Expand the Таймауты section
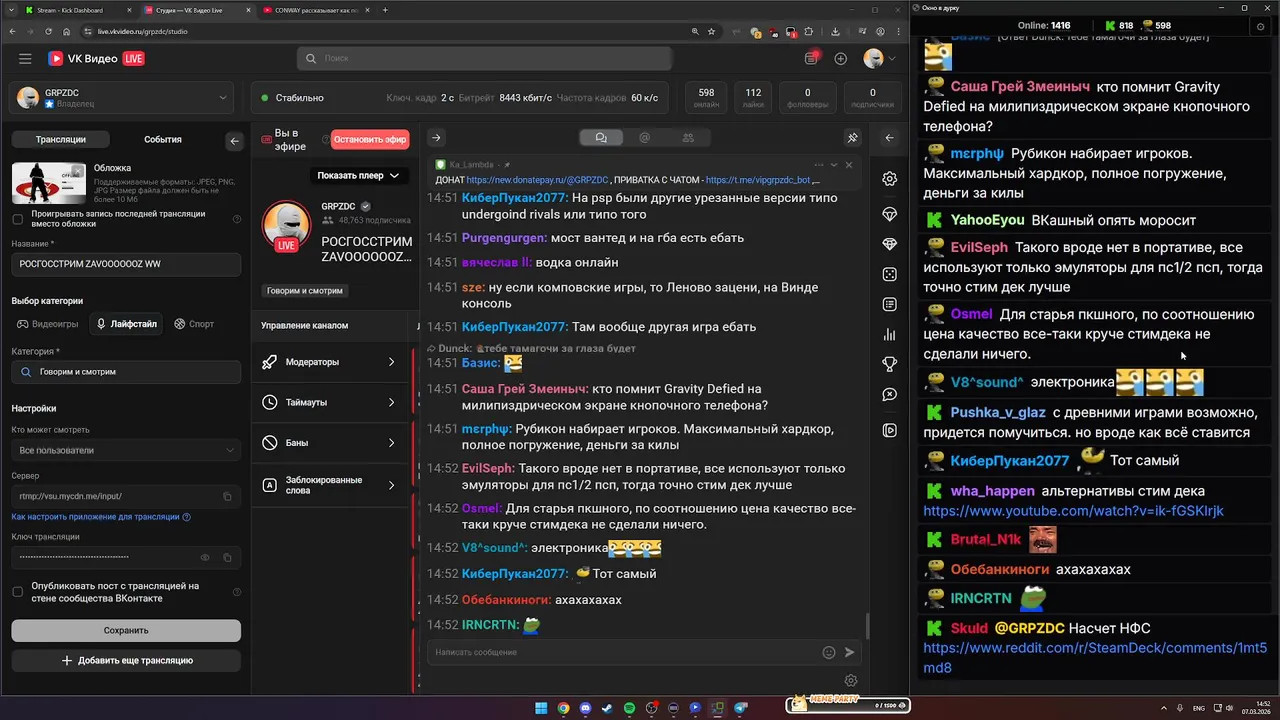Viewport: 1280px width, 720px height. [x=330, y=402]
